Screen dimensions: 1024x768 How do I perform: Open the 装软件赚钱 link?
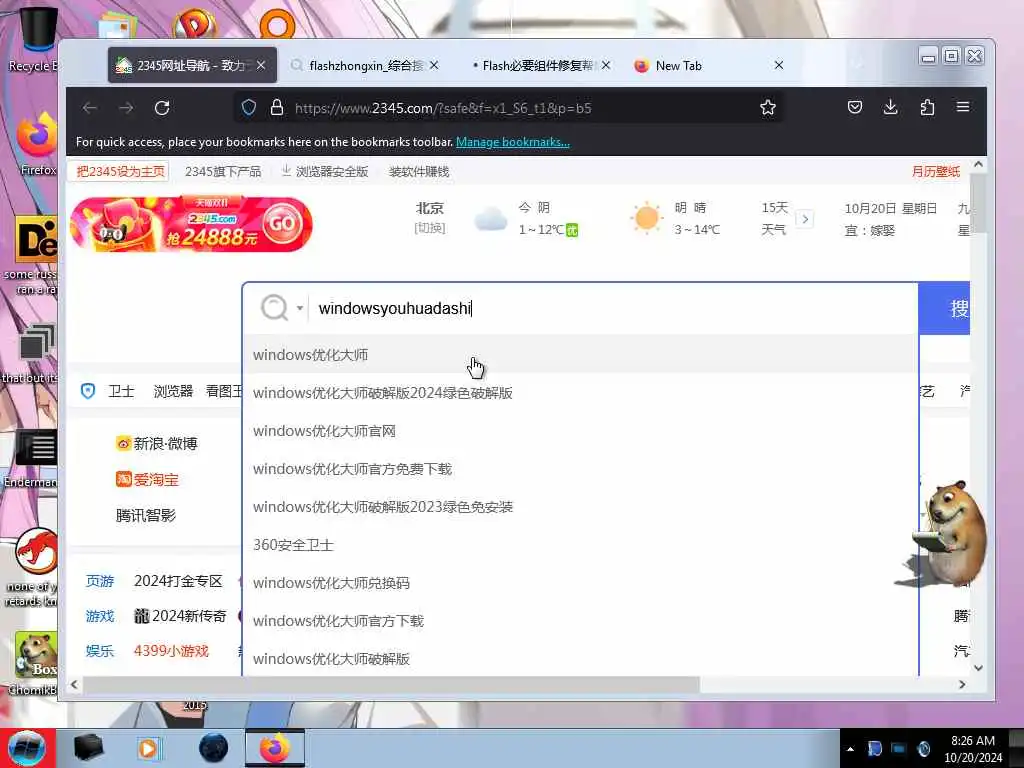[x=419, y=171]
